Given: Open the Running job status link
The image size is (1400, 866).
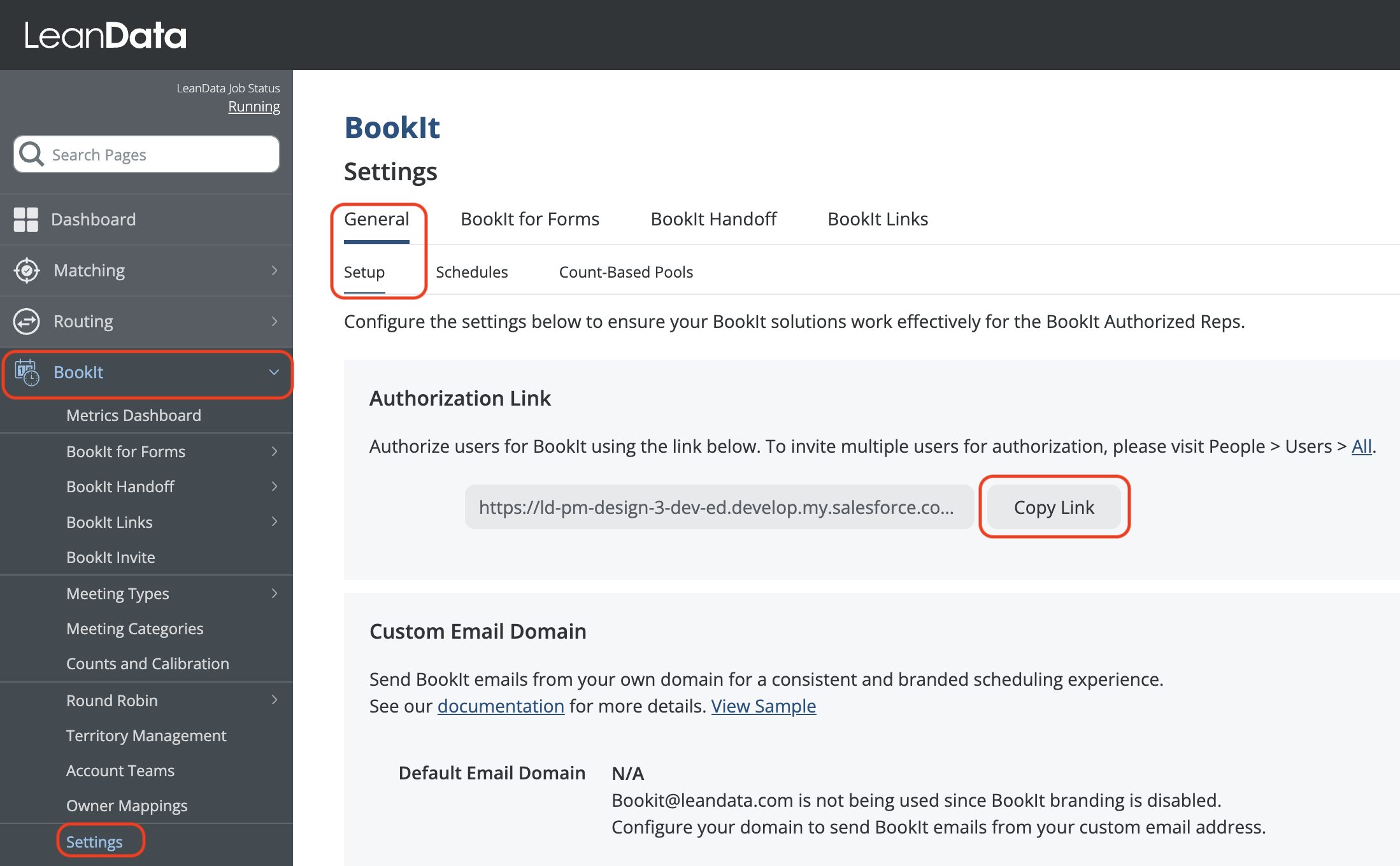Looking at the screenshot, I should click(x=254, y=107).
